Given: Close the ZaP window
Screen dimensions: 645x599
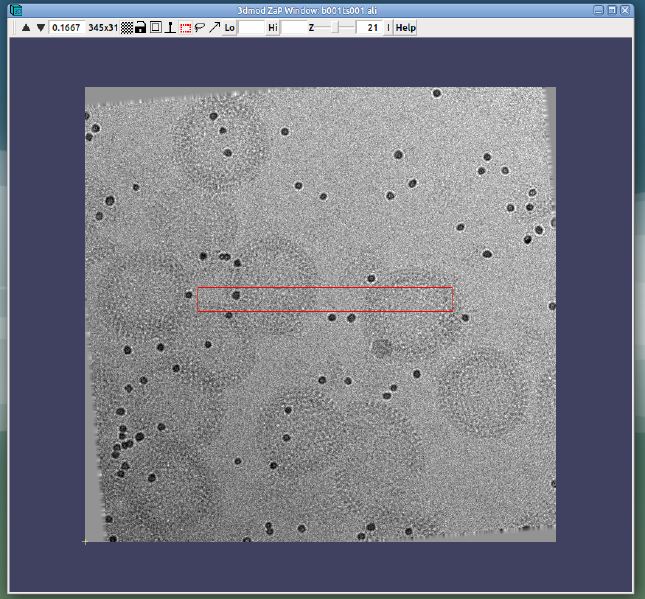Looking at the screenshot, I should click(x=625, y=10).
